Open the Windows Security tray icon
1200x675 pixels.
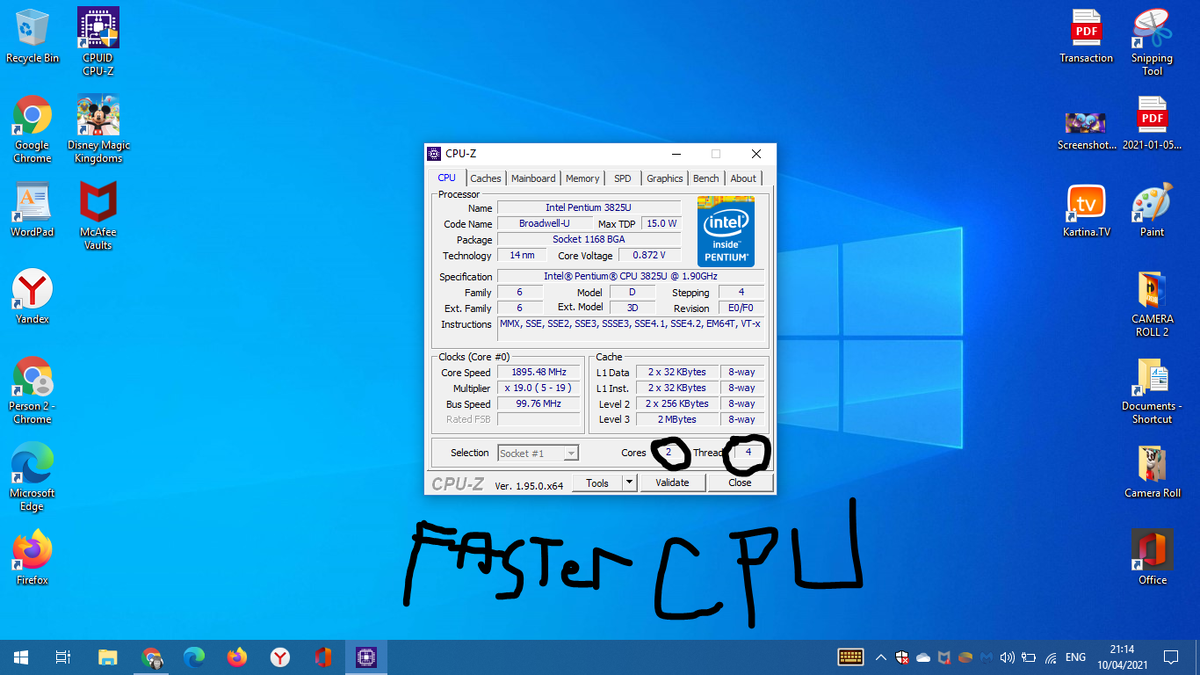(x=902, y=657)
